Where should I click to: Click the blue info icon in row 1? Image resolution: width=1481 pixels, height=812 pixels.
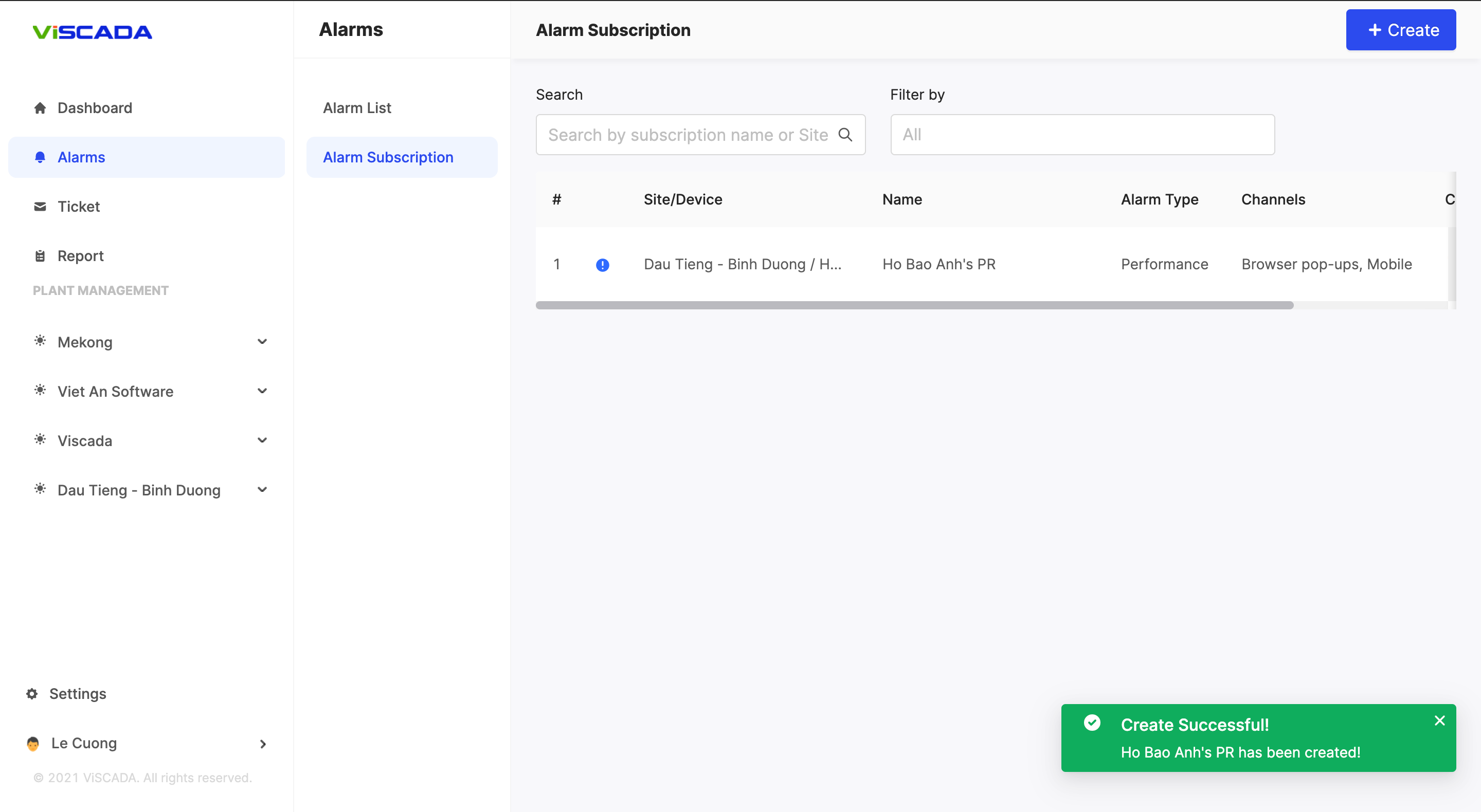[602, 265]
